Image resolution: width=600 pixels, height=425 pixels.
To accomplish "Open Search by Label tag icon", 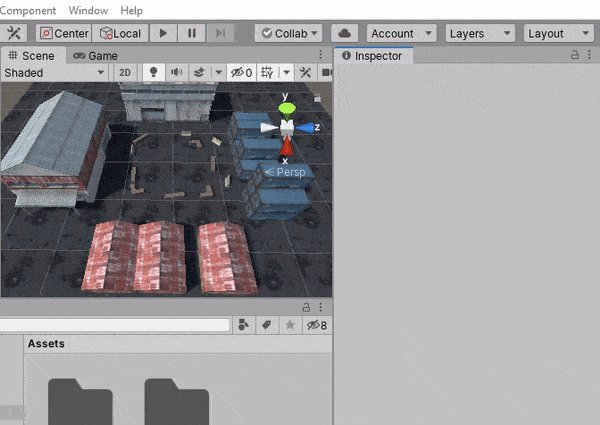I will pos(266,325).
